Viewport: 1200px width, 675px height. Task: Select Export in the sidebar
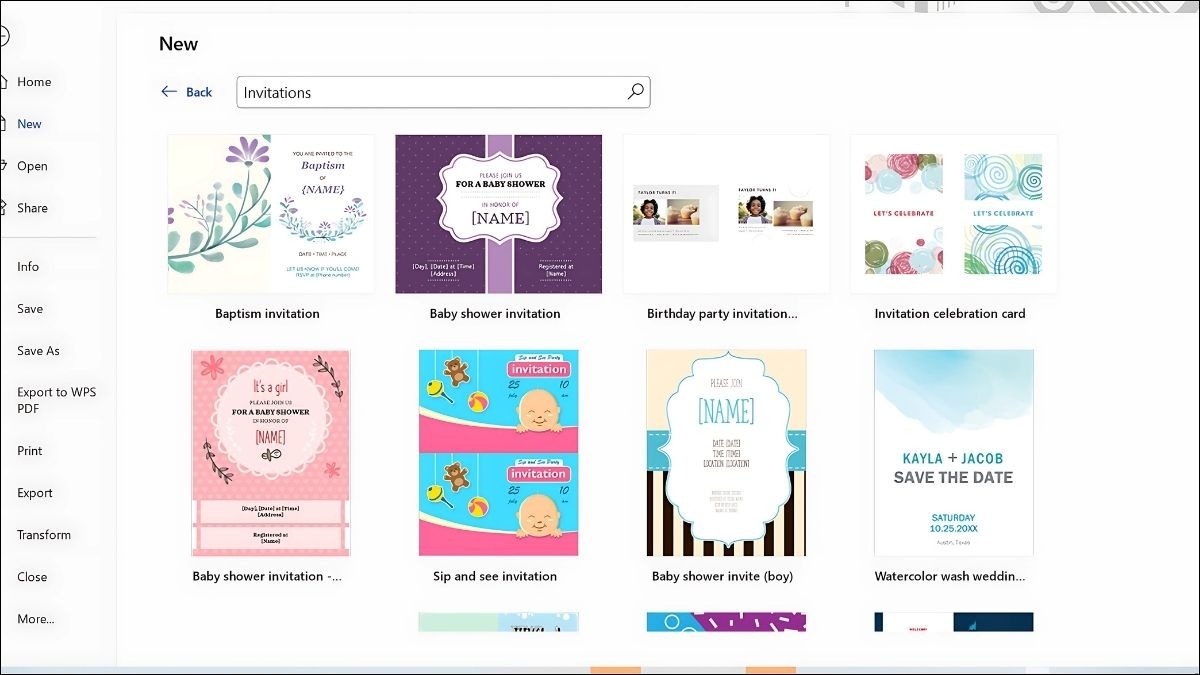coord(35,492)
